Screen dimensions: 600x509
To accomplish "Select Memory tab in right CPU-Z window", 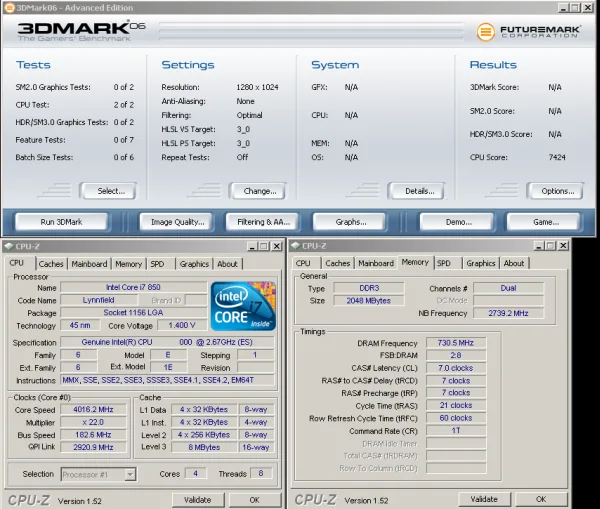I will pos(415,262).
